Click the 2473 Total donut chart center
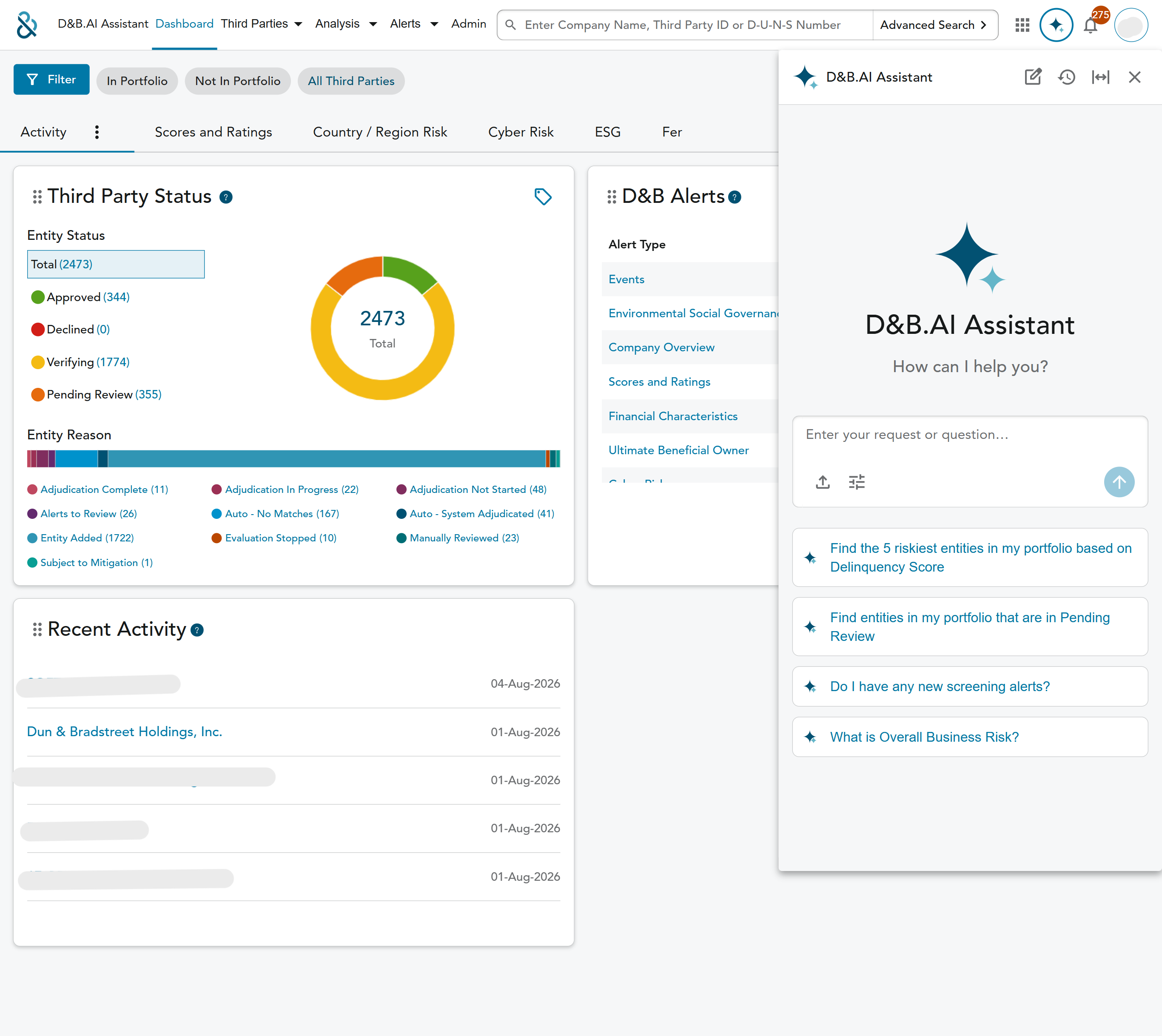Screen dimensions: 1162x1036 (x=383, y=328)
